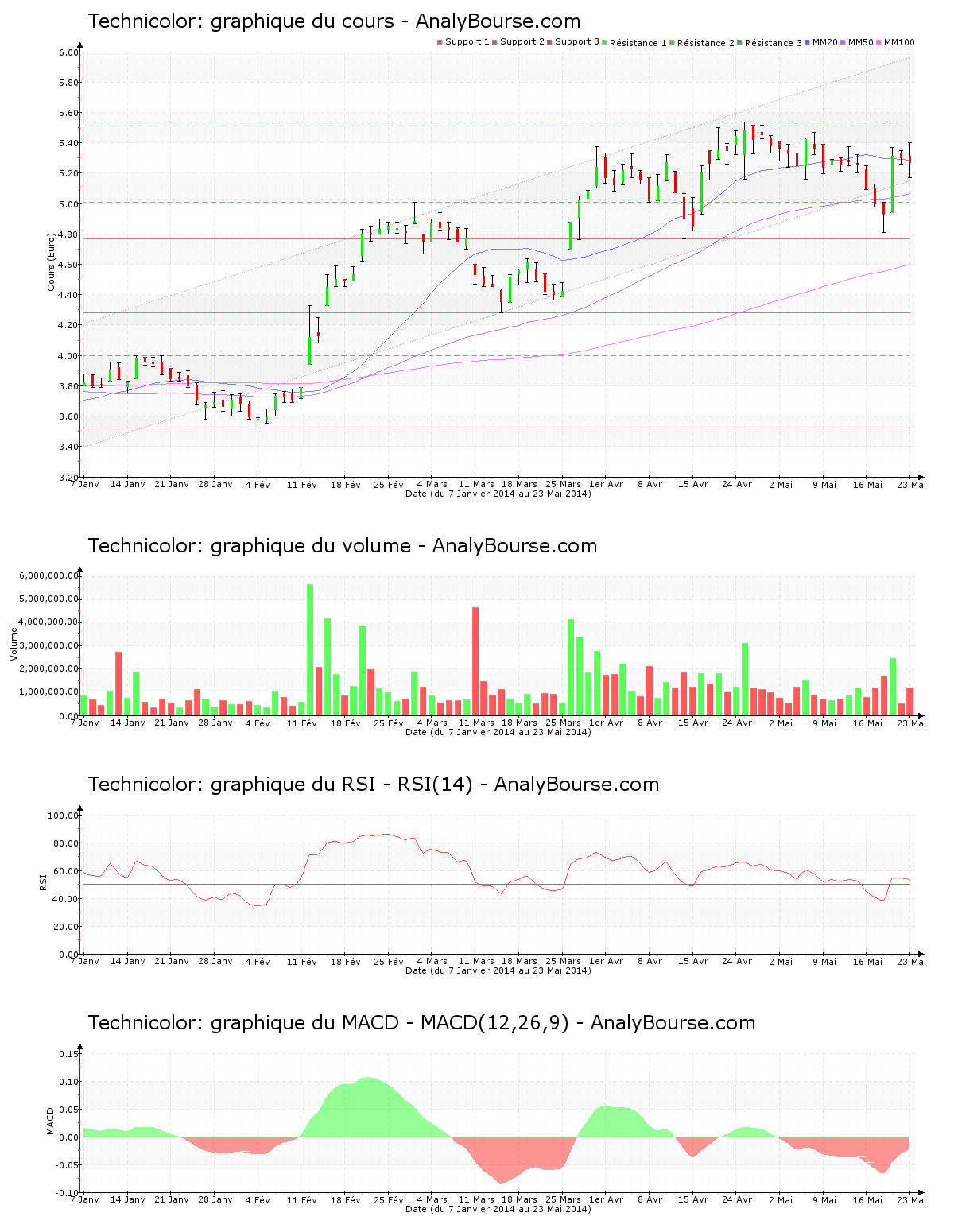
Task: Select the Résistance 2 legend label
Action: click(x=706, y=43)
